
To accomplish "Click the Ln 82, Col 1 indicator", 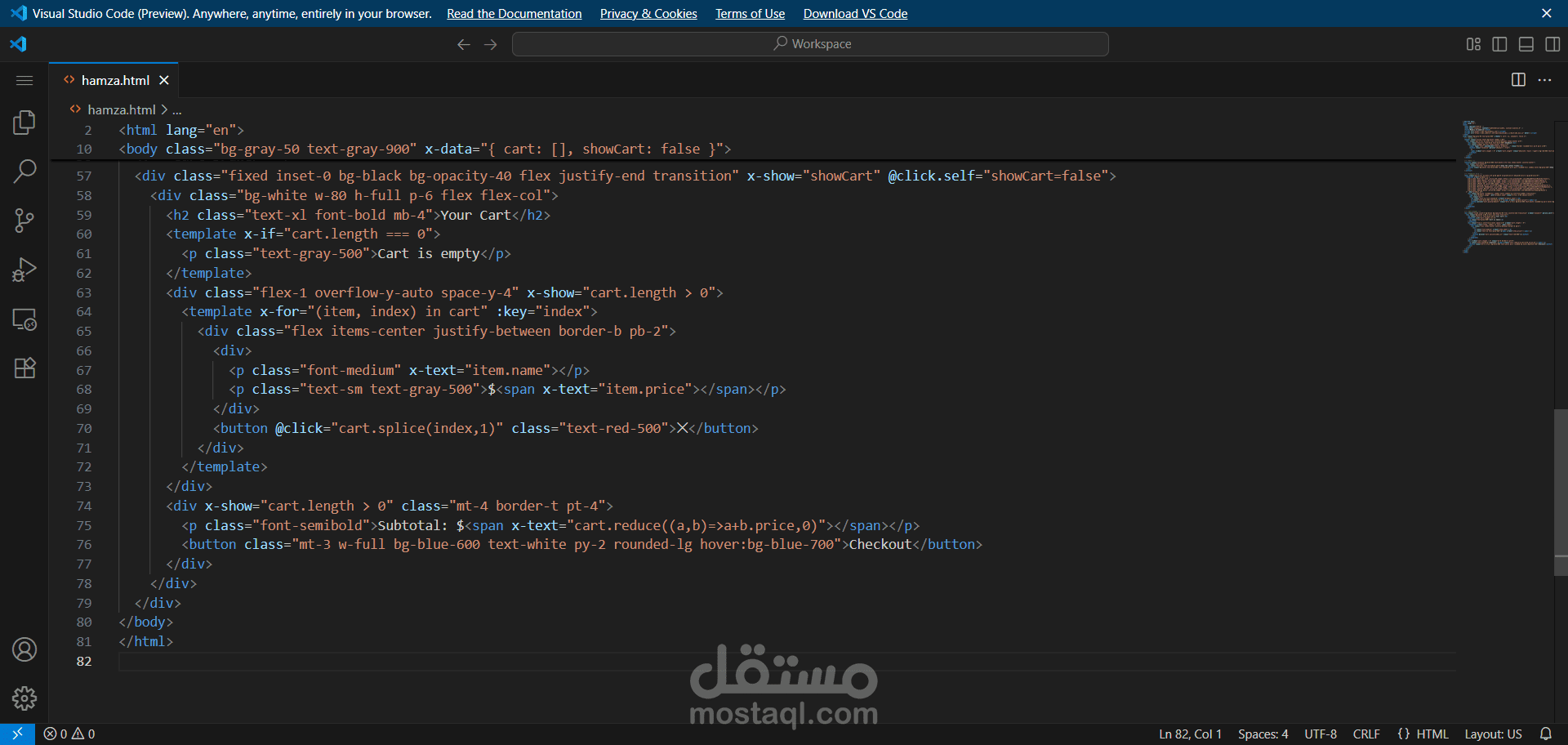I will click(1190, 734).
